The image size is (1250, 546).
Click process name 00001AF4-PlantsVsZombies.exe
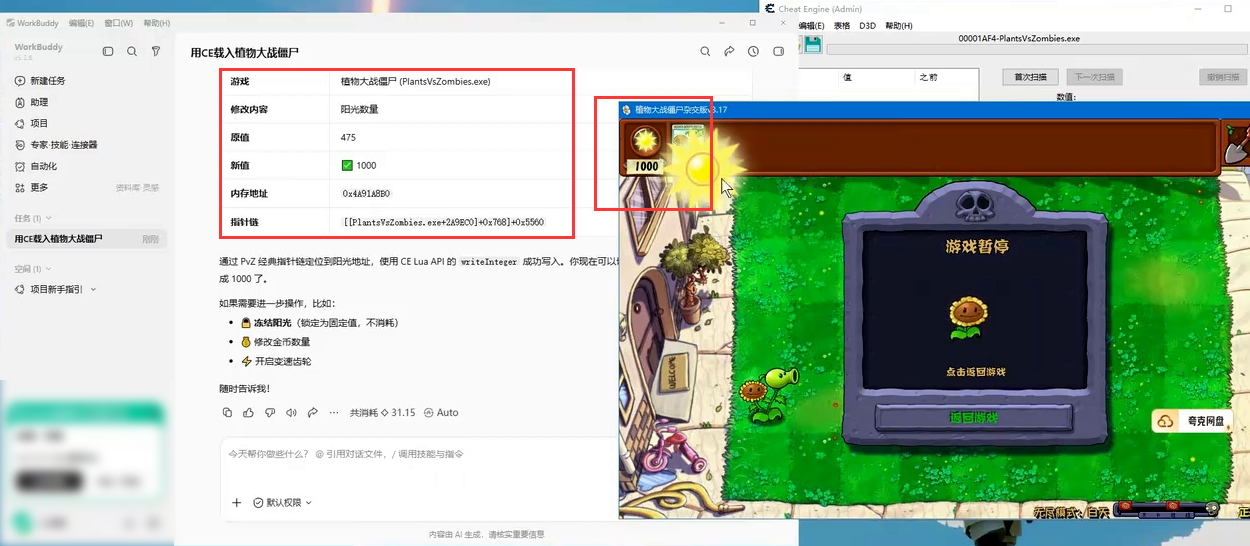click(x=1019, y=39)
